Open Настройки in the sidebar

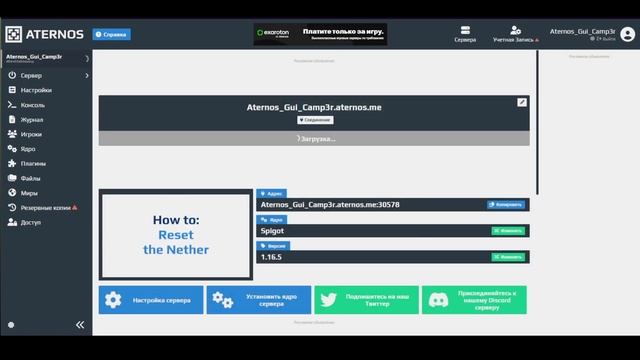(46, 90)
